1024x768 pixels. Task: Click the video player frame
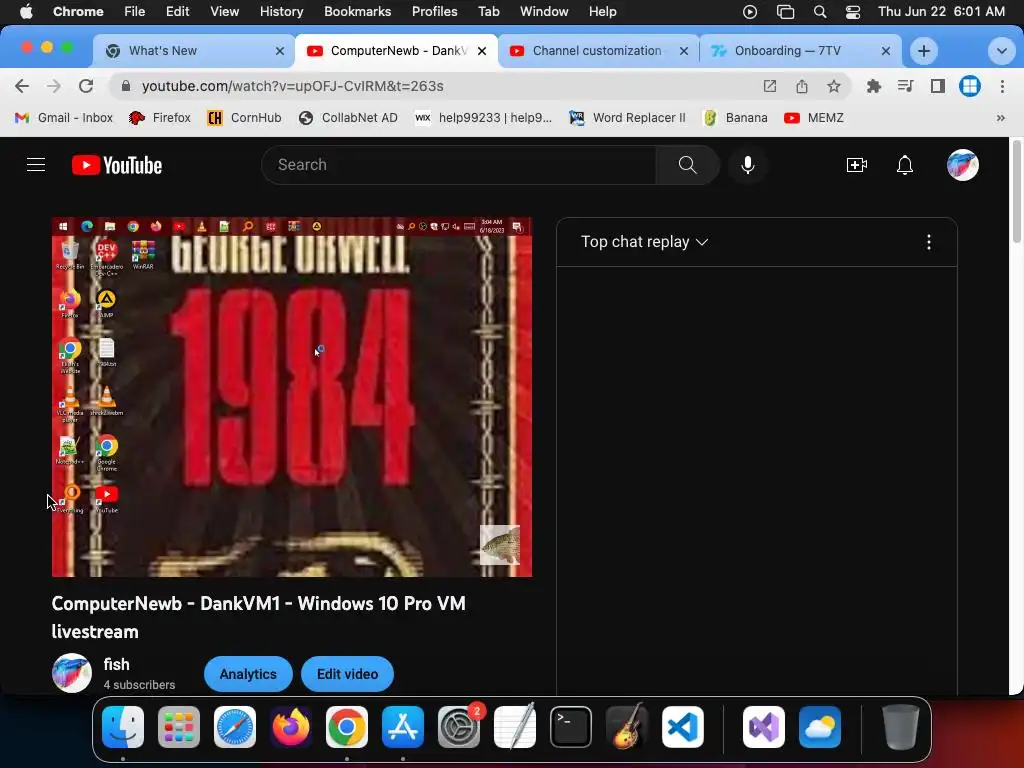(292, 397)
